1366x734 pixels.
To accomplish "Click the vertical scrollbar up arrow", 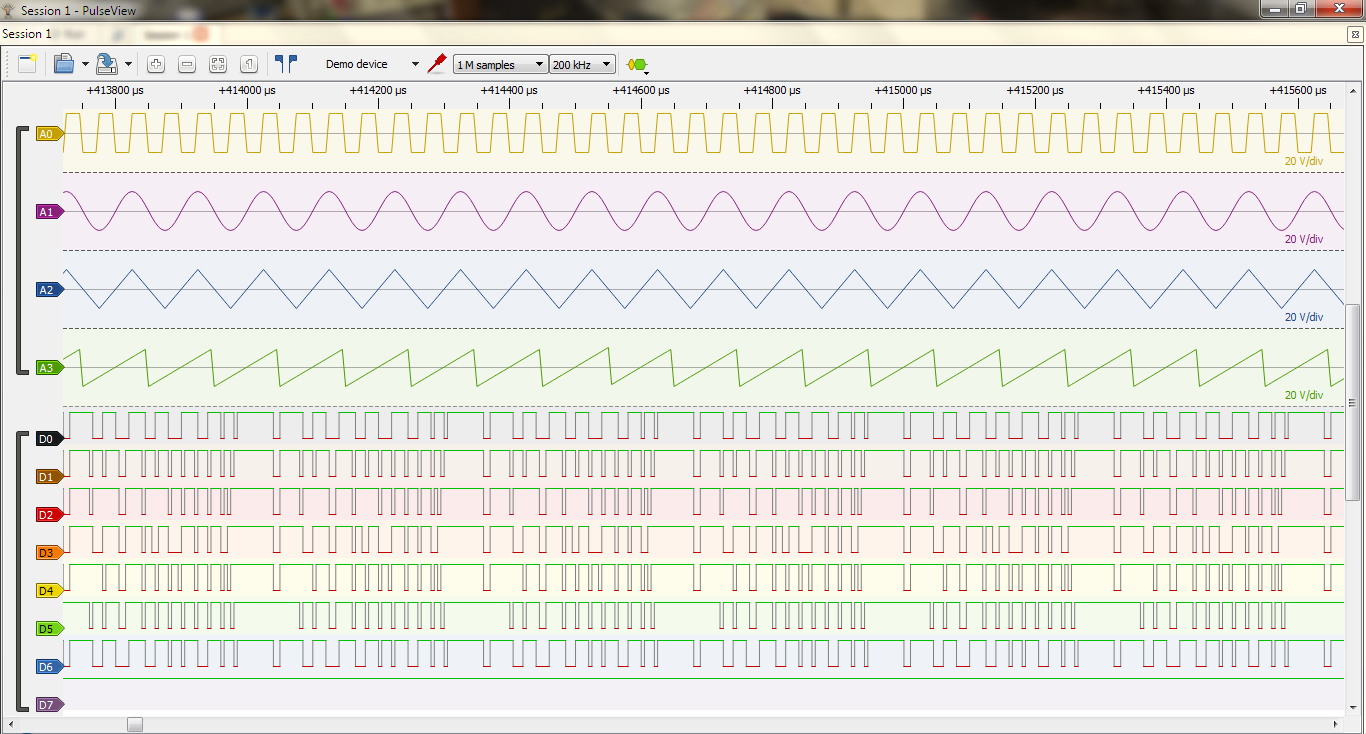I will point(1354,90).
